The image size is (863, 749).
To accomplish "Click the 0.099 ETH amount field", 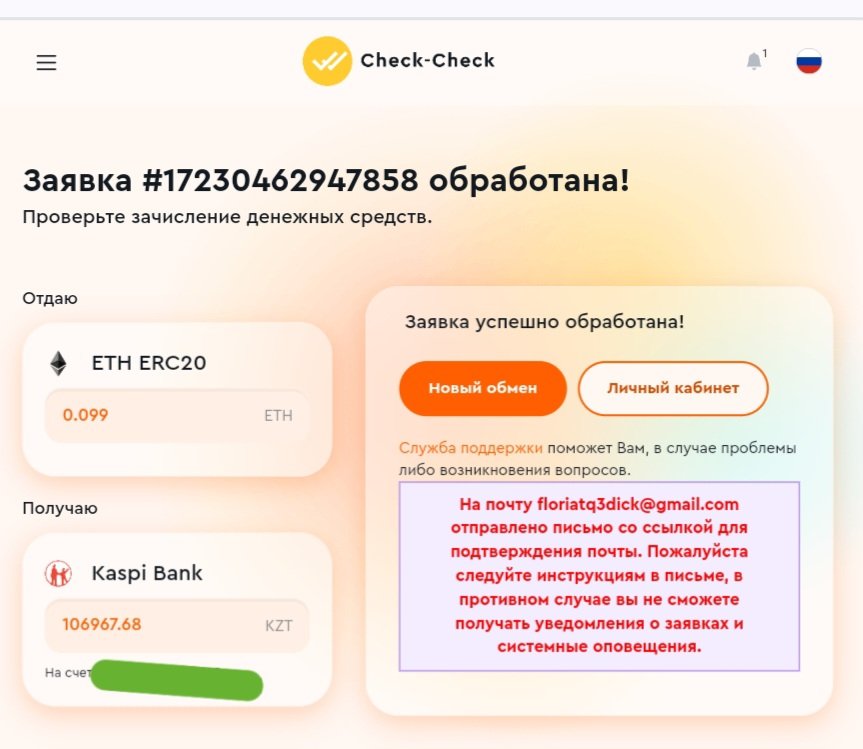I will coord(177,415).
